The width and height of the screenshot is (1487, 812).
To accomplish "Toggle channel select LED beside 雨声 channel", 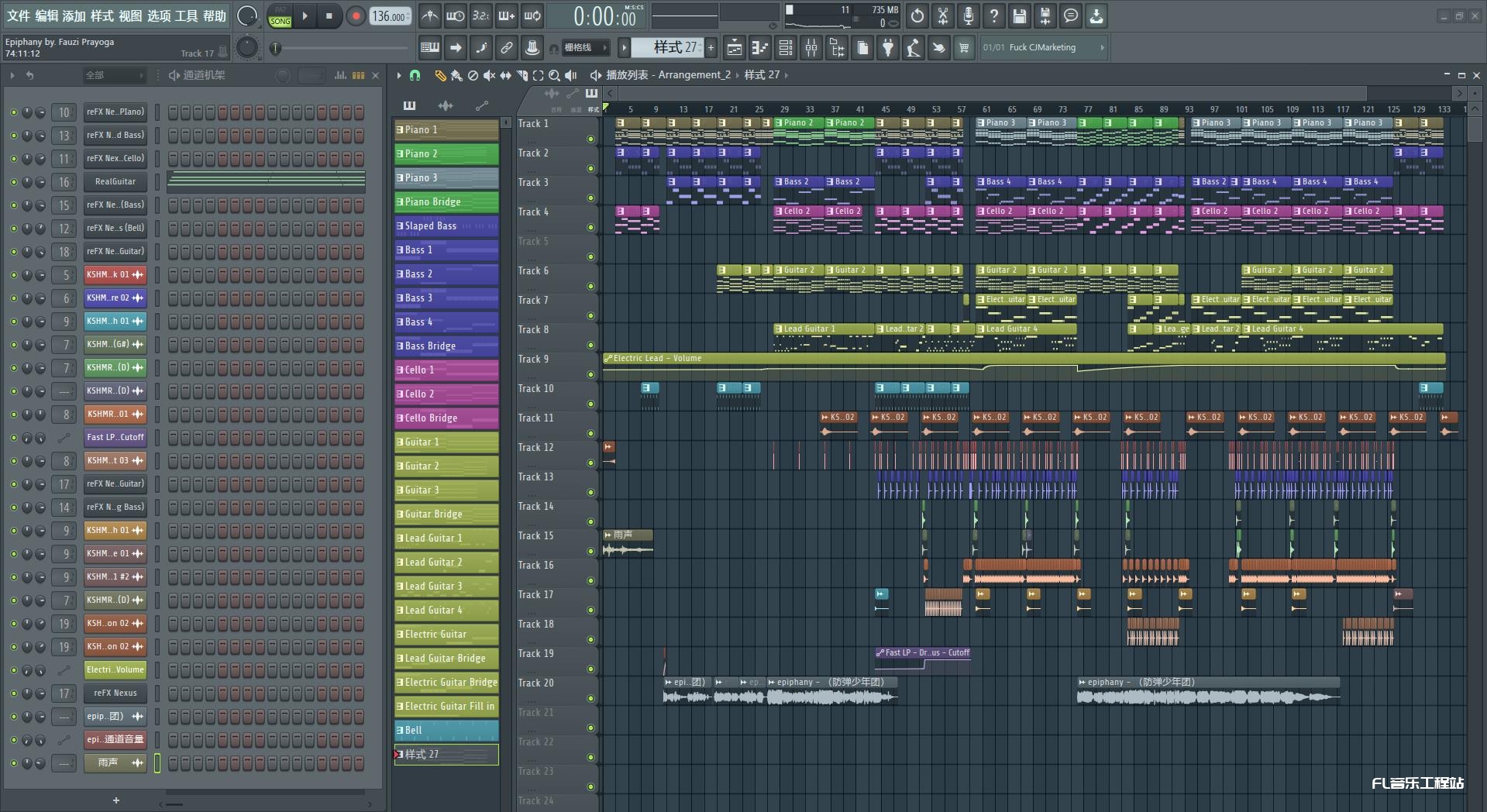I will pos(157,763).
